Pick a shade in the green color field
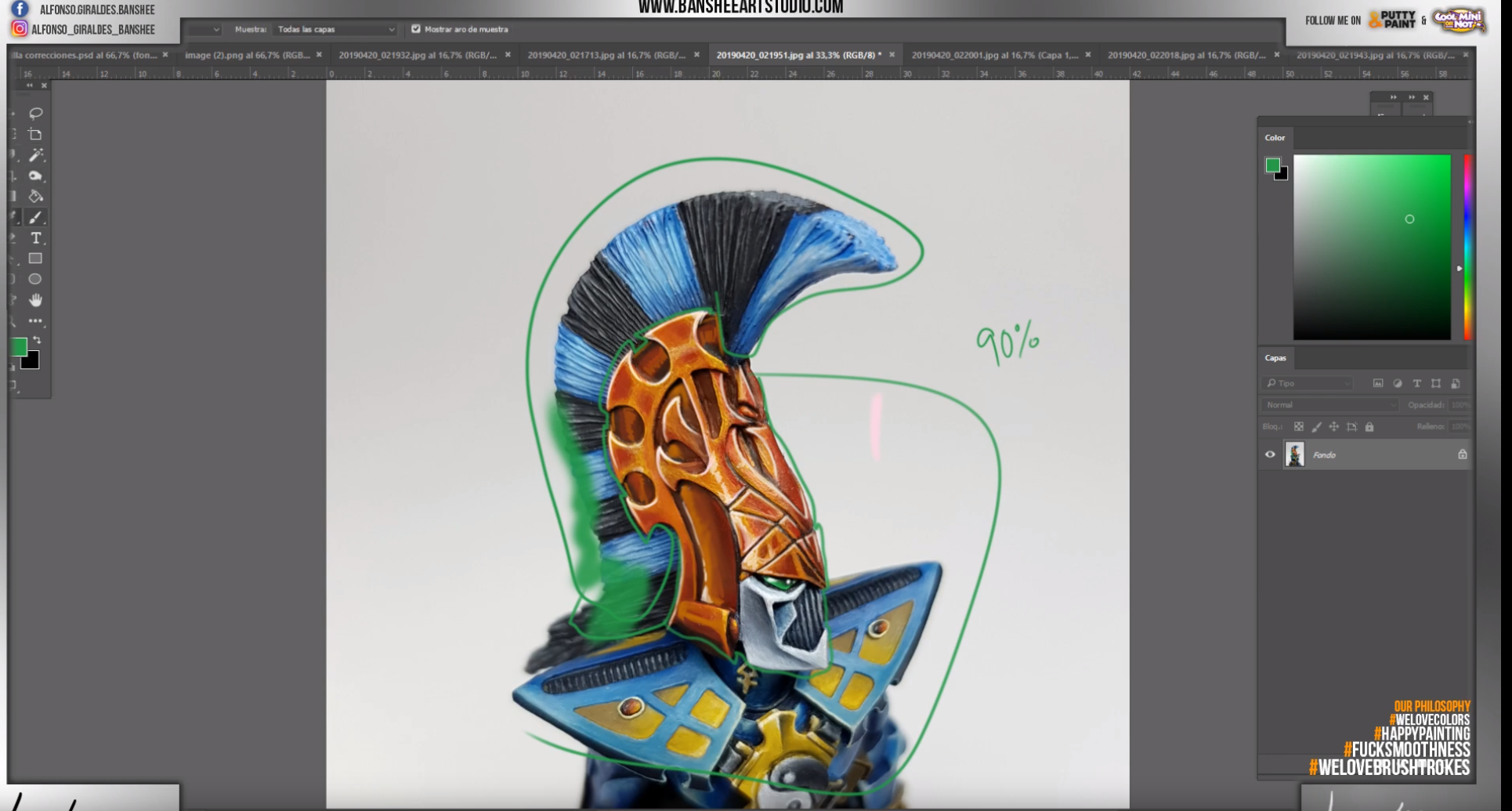This screenshot has width=1512, height=811. pyautogui.click(x=1372, y=248)
